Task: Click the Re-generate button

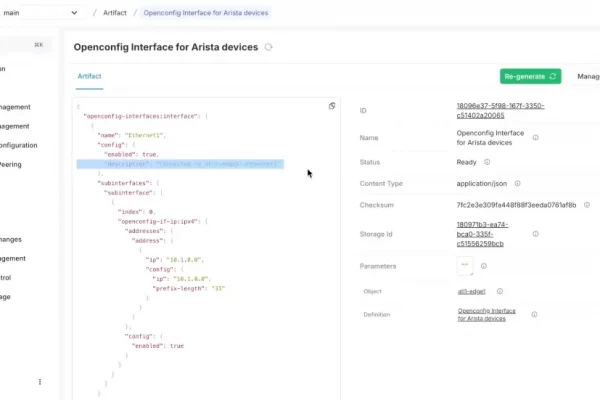Action: pos(530,77)
